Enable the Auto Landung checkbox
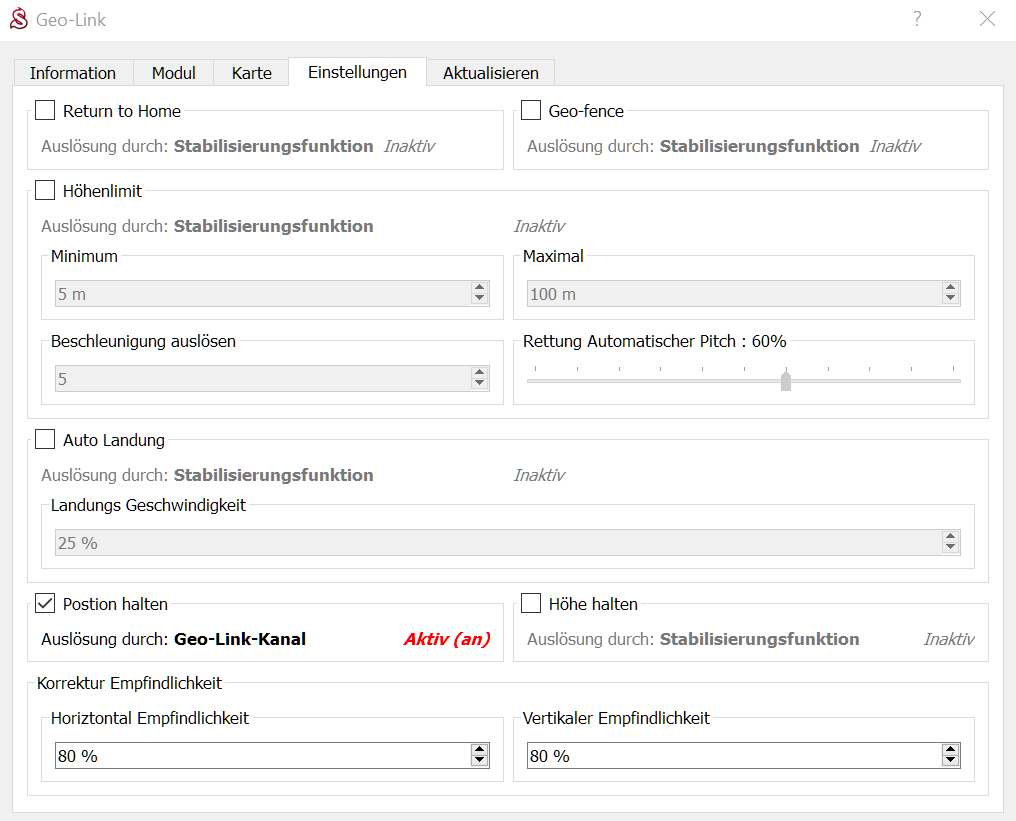 tap(46, 439)
